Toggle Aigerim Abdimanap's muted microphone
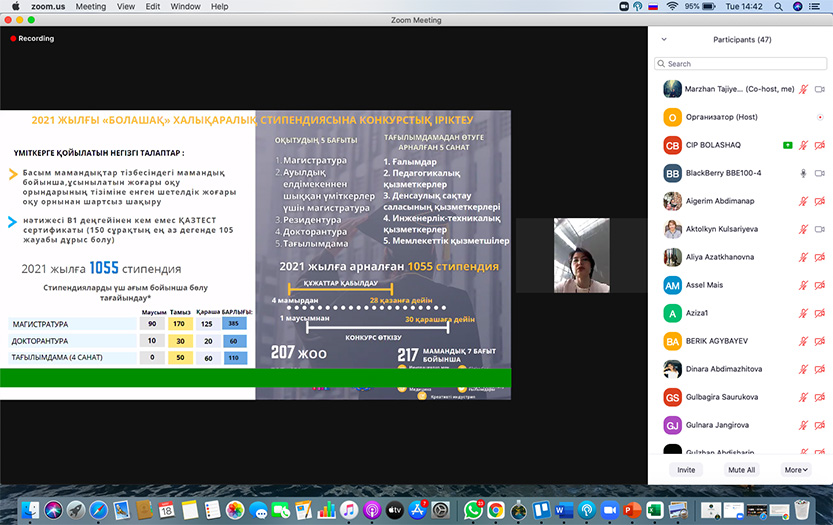Viewport: 833px width, 525px height. 803,201
